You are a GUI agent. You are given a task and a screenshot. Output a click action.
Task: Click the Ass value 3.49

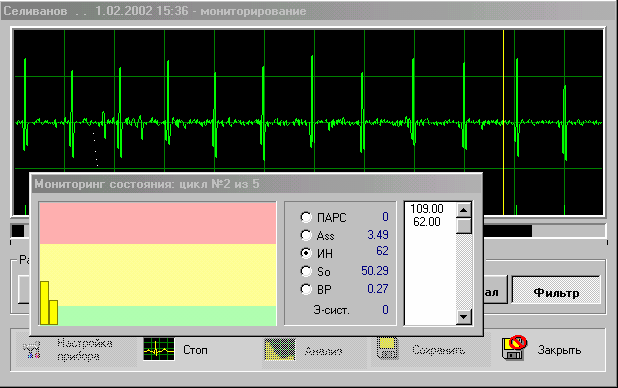point(378,235)
